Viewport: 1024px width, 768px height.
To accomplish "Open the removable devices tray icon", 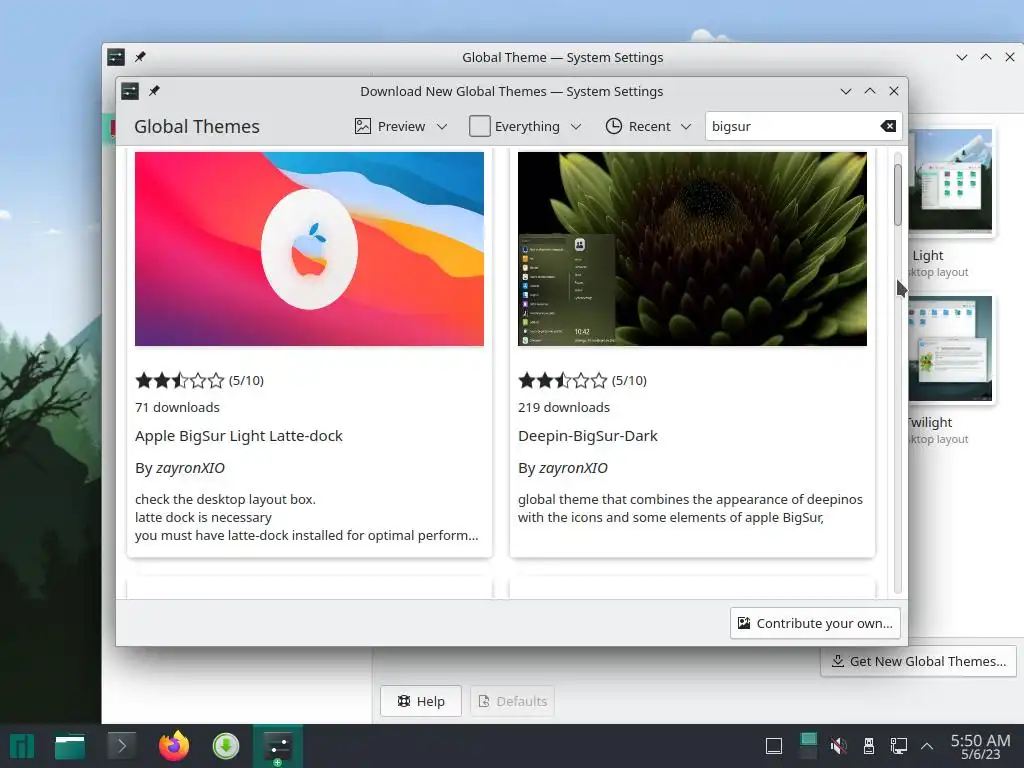I will [x=869, y=745].
